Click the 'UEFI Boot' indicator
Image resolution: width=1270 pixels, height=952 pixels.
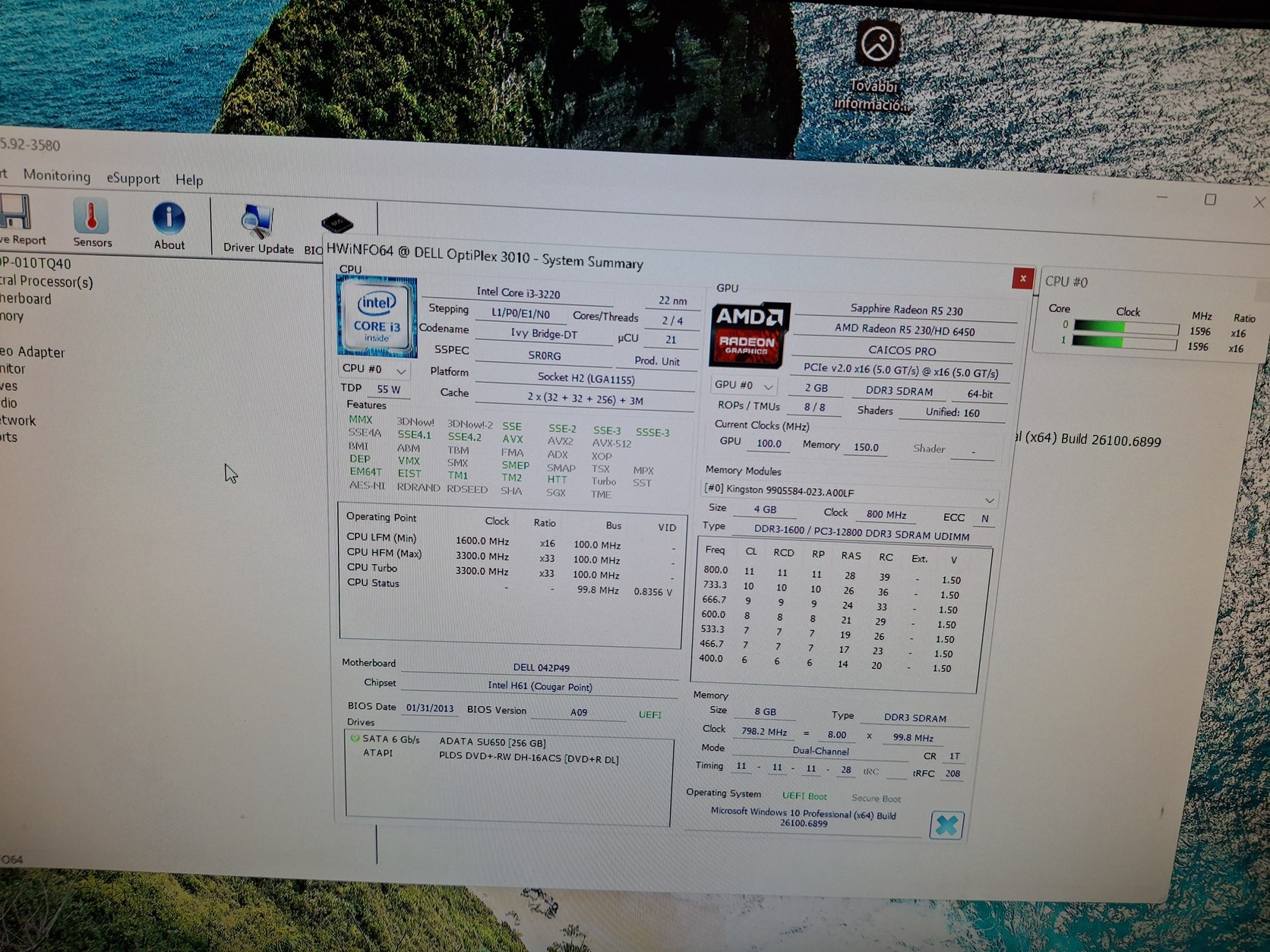(x=804, y=796)
